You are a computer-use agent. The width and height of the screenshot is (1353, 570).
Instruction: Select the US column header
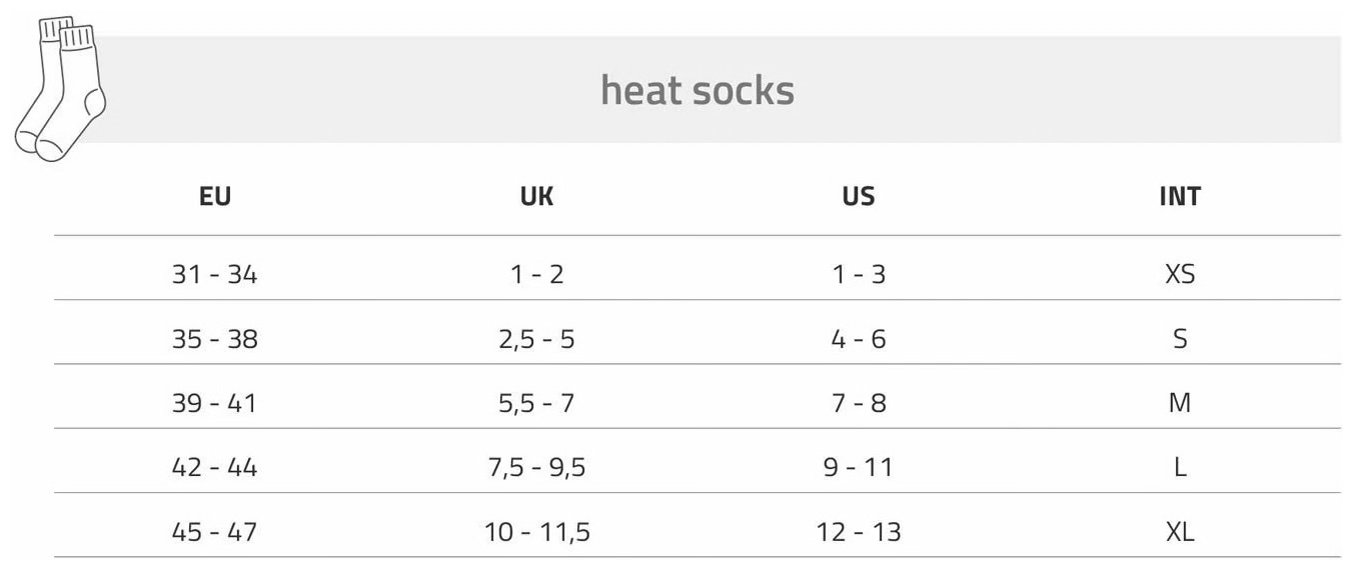pos(859,196)
